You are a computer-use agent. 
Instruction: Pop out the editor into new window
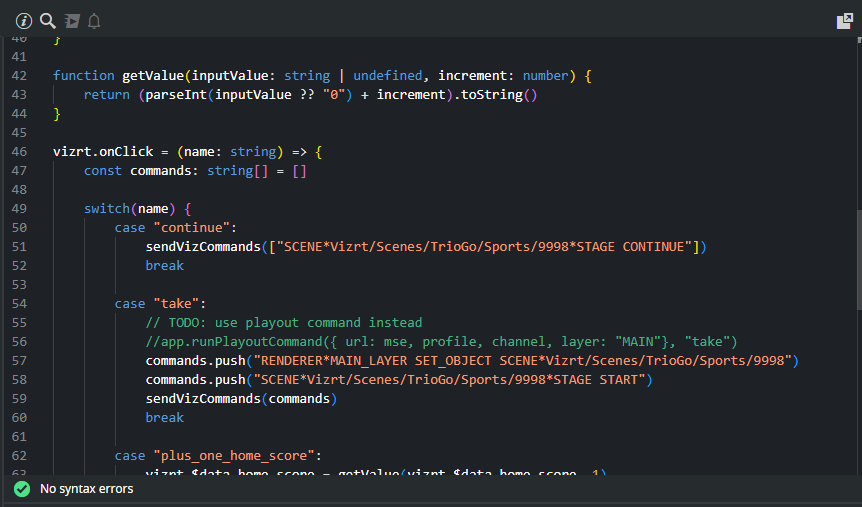tap(844, 21)
